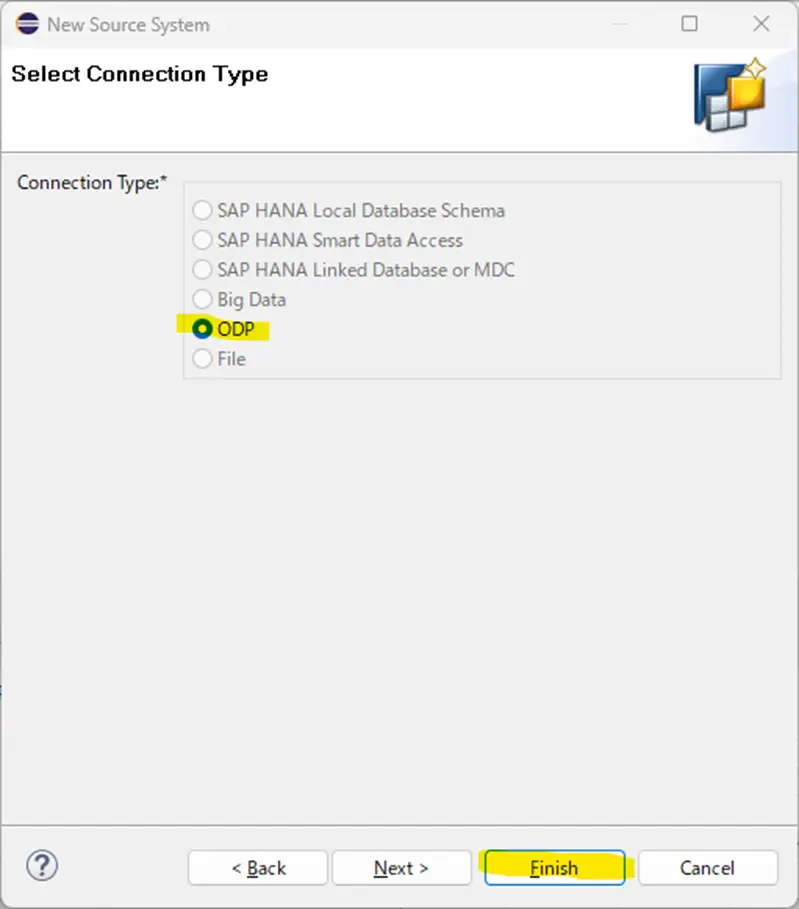Close the New Source System dialog
This screenshot has width=799, height=909.
tap(761, 24)
